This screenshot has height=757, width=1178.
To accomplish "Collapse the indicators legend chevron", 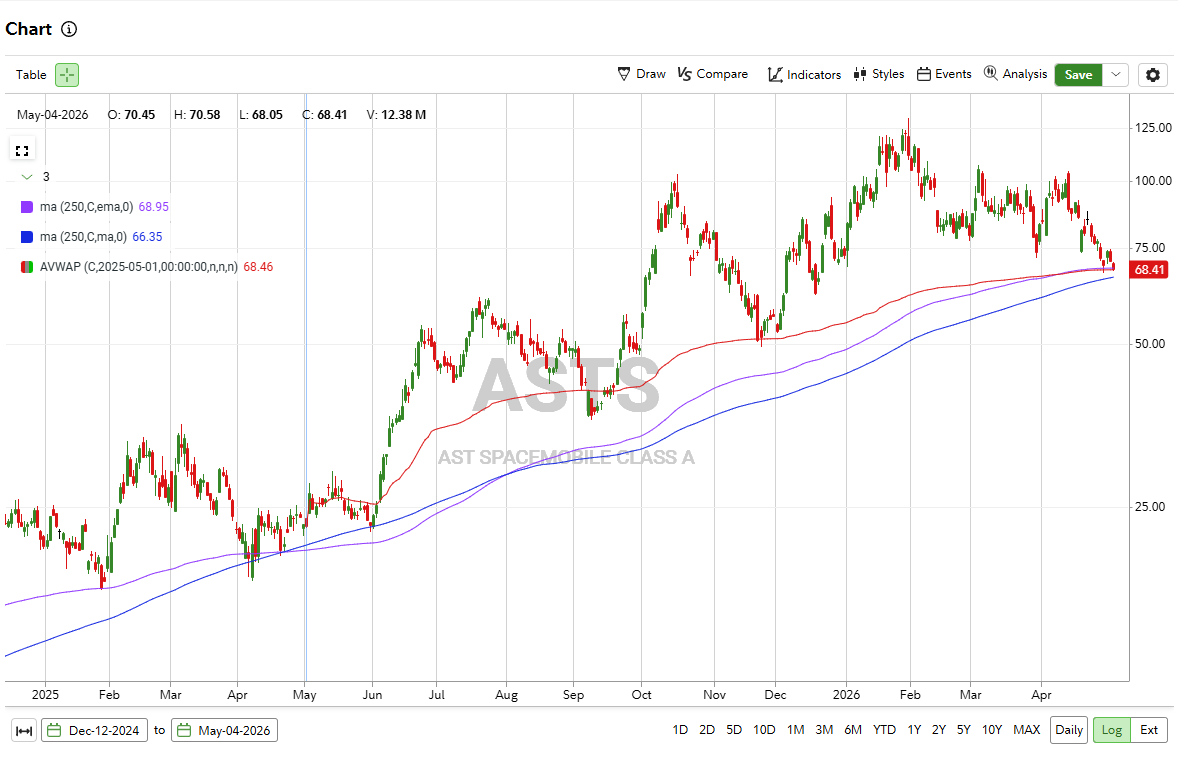I will pyautogui.click(x=27, y=177).
